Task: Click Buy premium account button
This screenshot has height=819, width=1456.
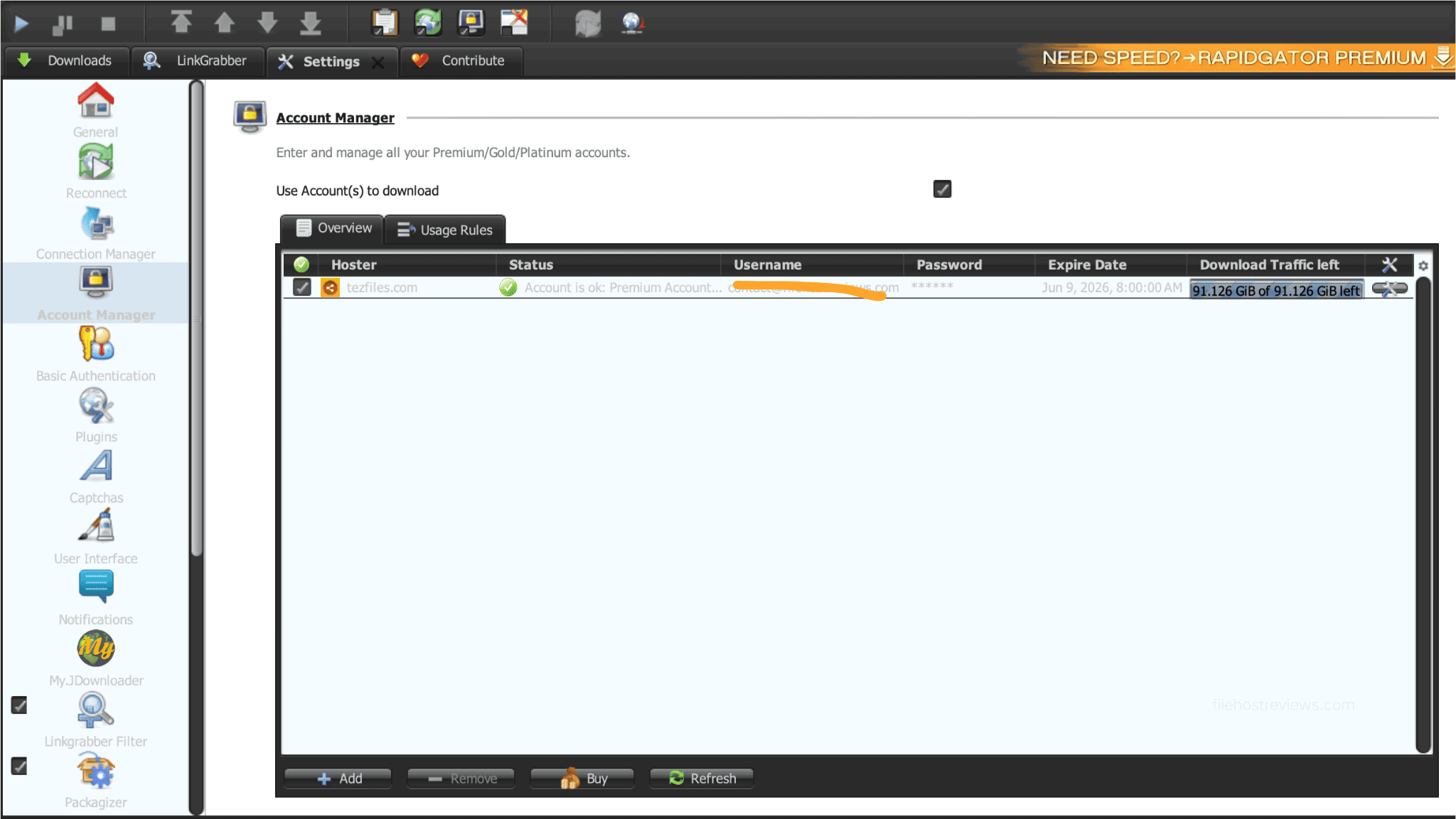Action: click(x=583, y=778)
